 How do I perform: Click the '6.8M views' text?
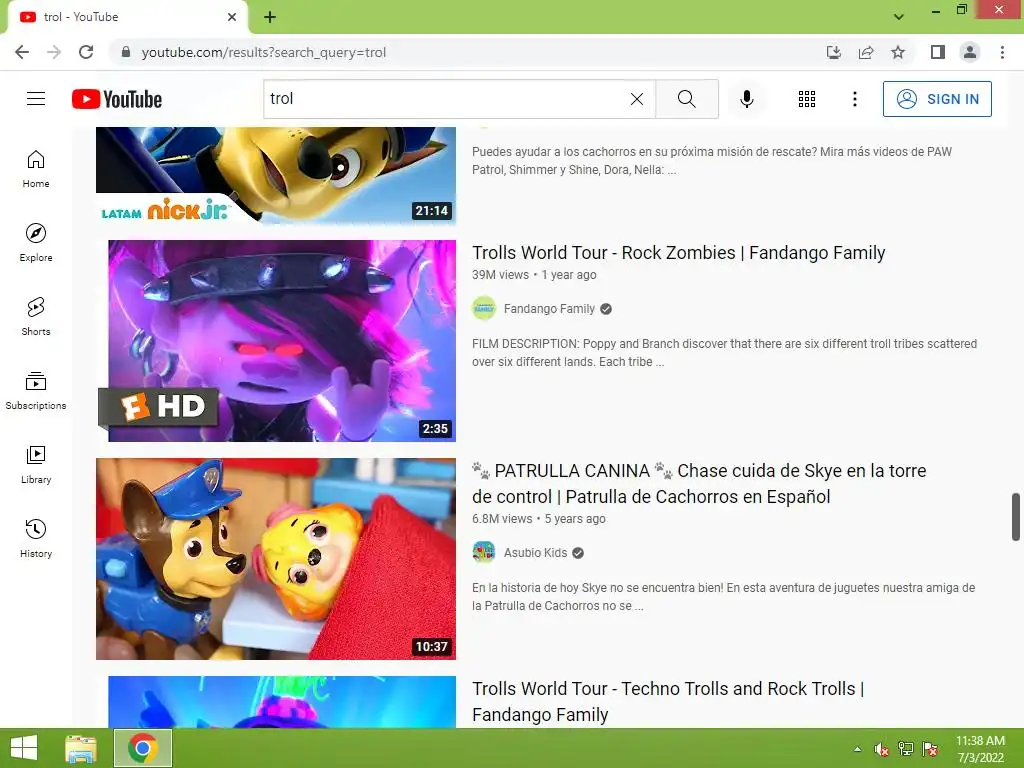click(x=502, y=519)
